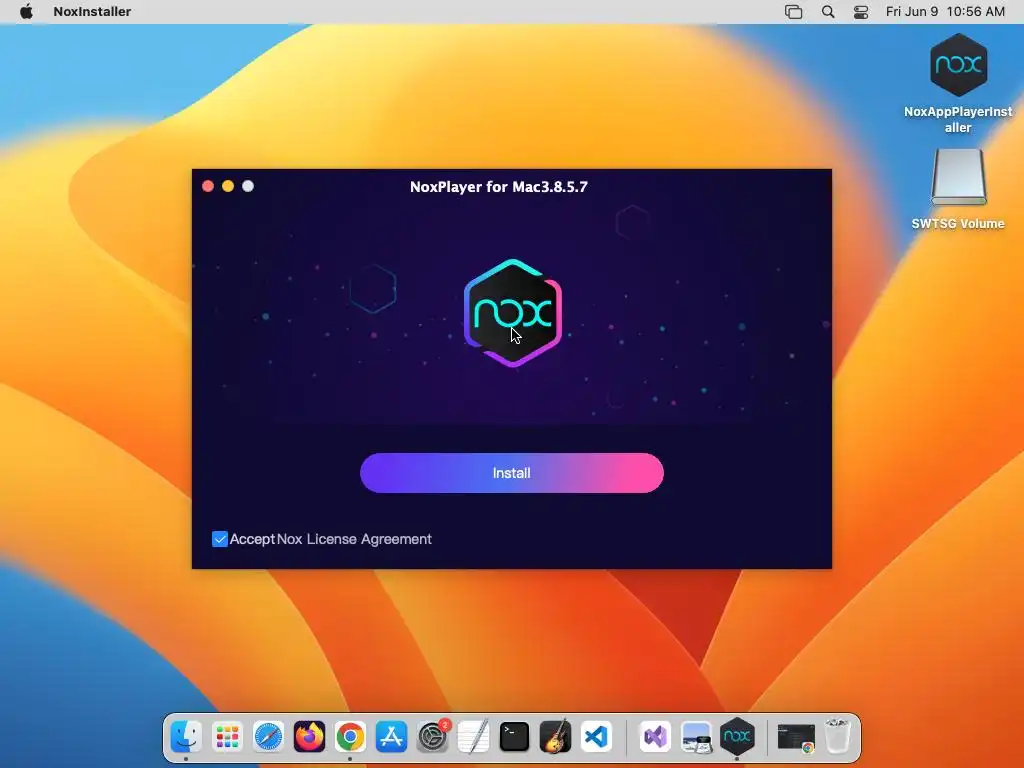Screen dimensions: 1024x768
Task: Open Visual Studio from the Dock
Action: [x=655, y=737]
